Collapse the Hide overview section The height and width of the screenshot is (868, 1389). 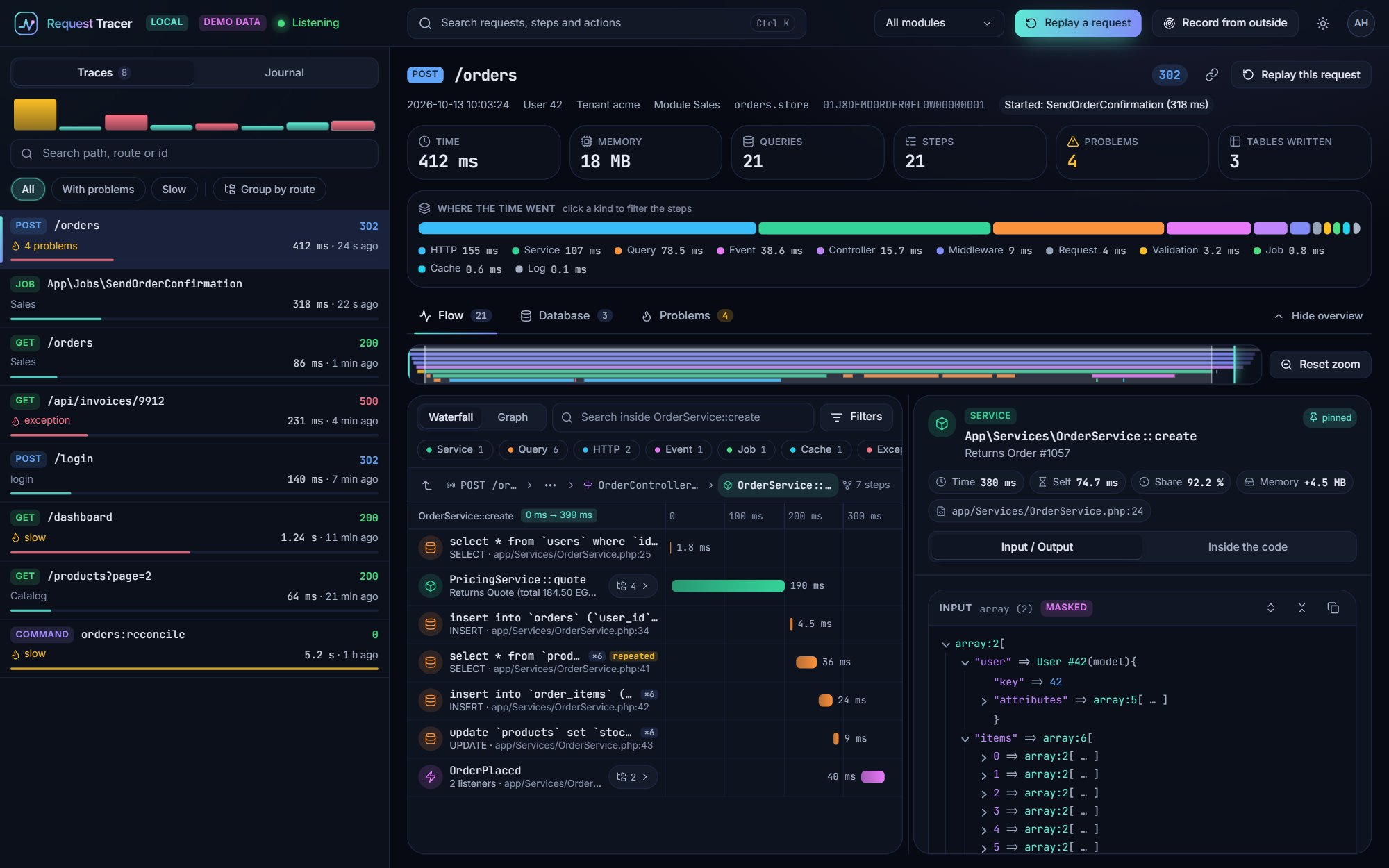click(1318, 316)
